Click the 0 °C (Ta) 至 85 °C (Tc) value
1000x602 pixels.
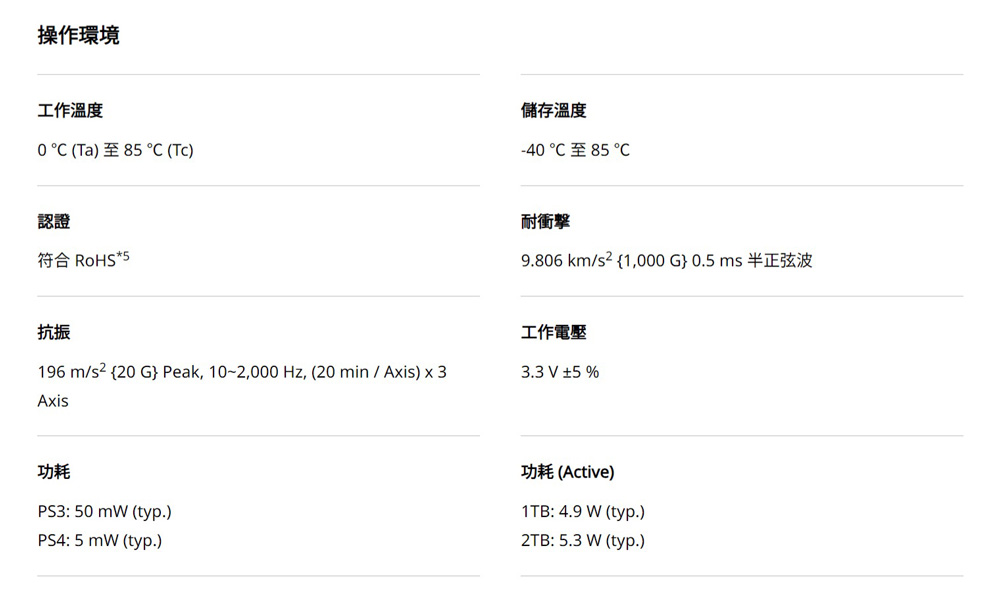coord(115,150)
